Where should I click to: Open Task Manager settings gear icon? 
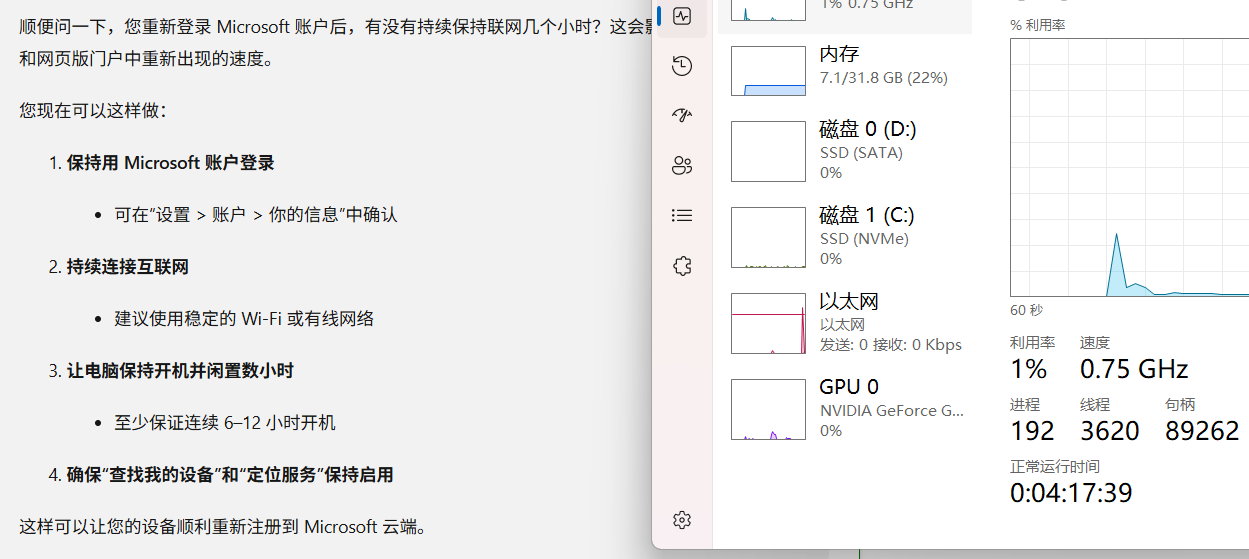[682, 520]
